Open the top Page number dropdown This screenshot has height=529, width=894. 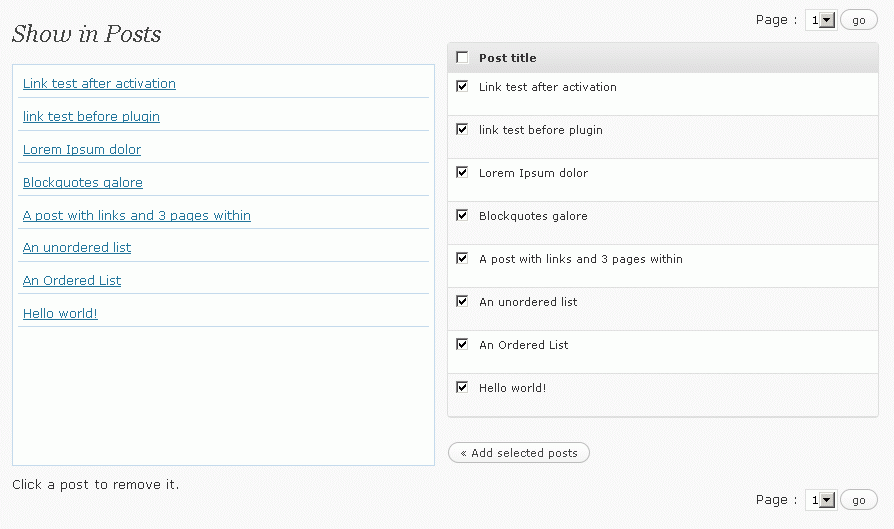820,20
